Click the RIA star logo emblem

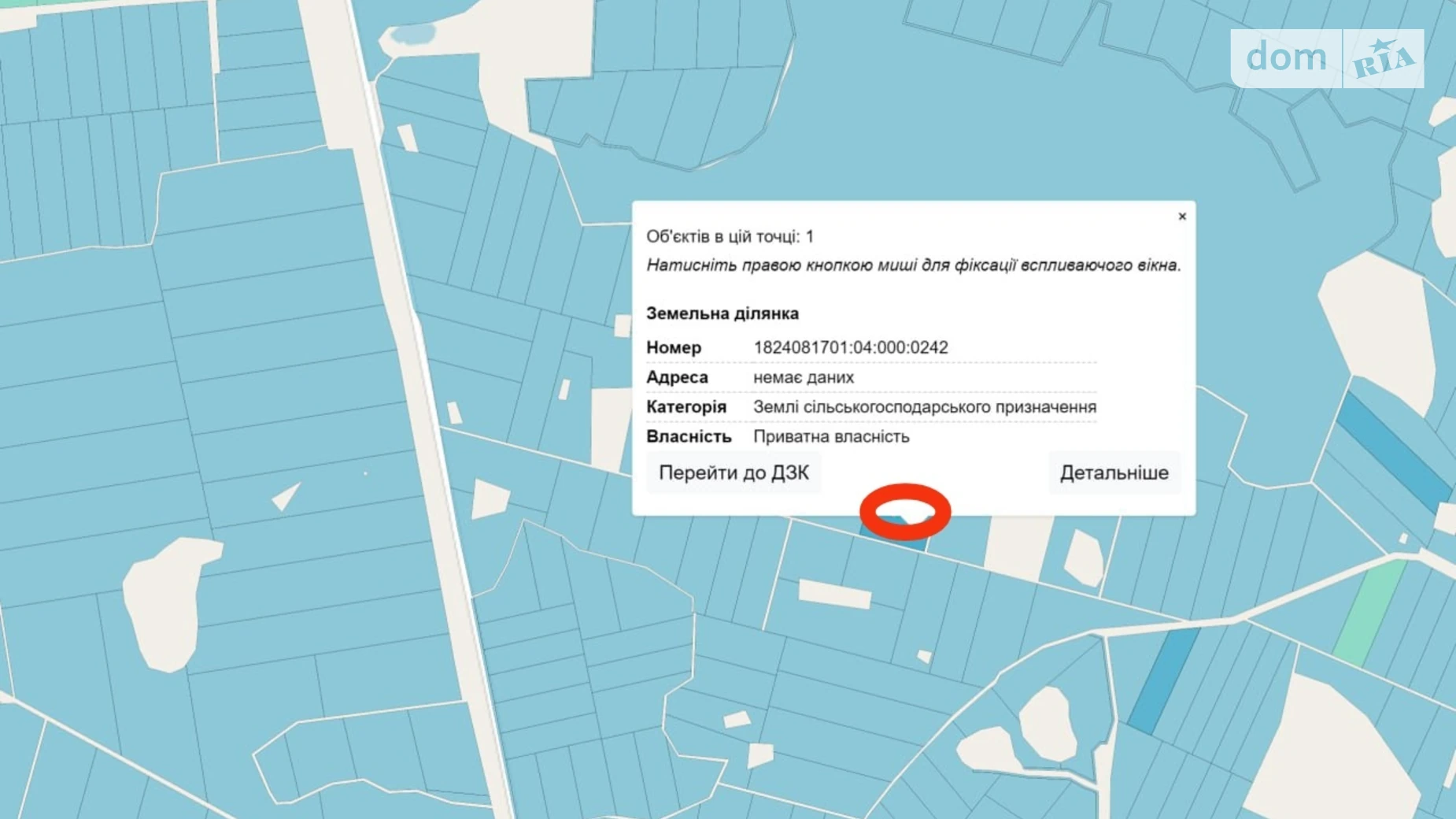[1383, 59]
